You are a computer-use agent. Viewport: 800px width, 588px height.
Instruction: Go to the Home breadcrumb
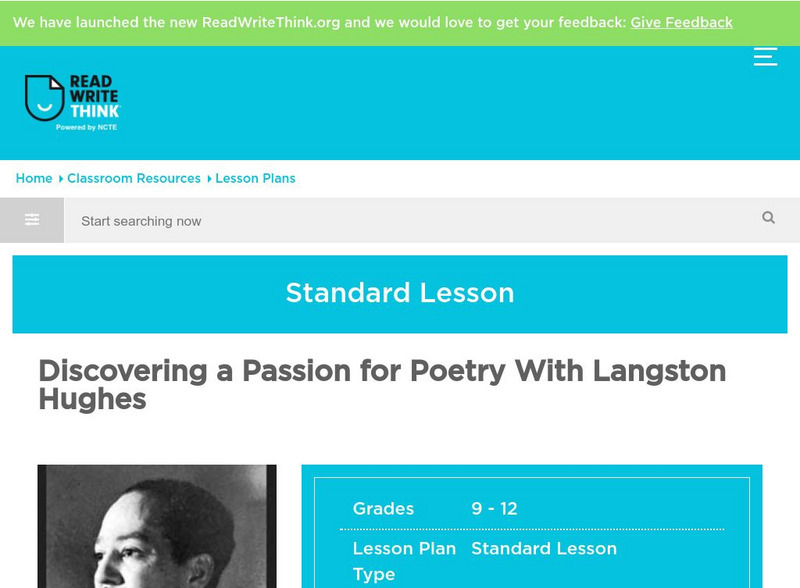tap(34, 178)
